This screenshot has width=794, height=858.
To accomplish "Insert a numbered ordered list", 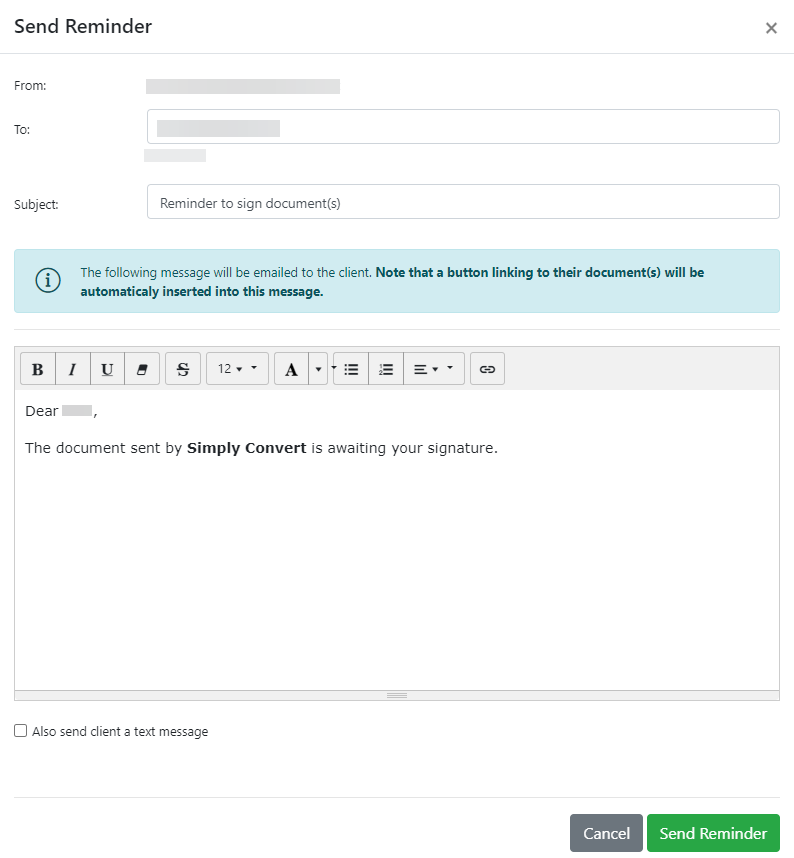I will [x=386, y=369].
